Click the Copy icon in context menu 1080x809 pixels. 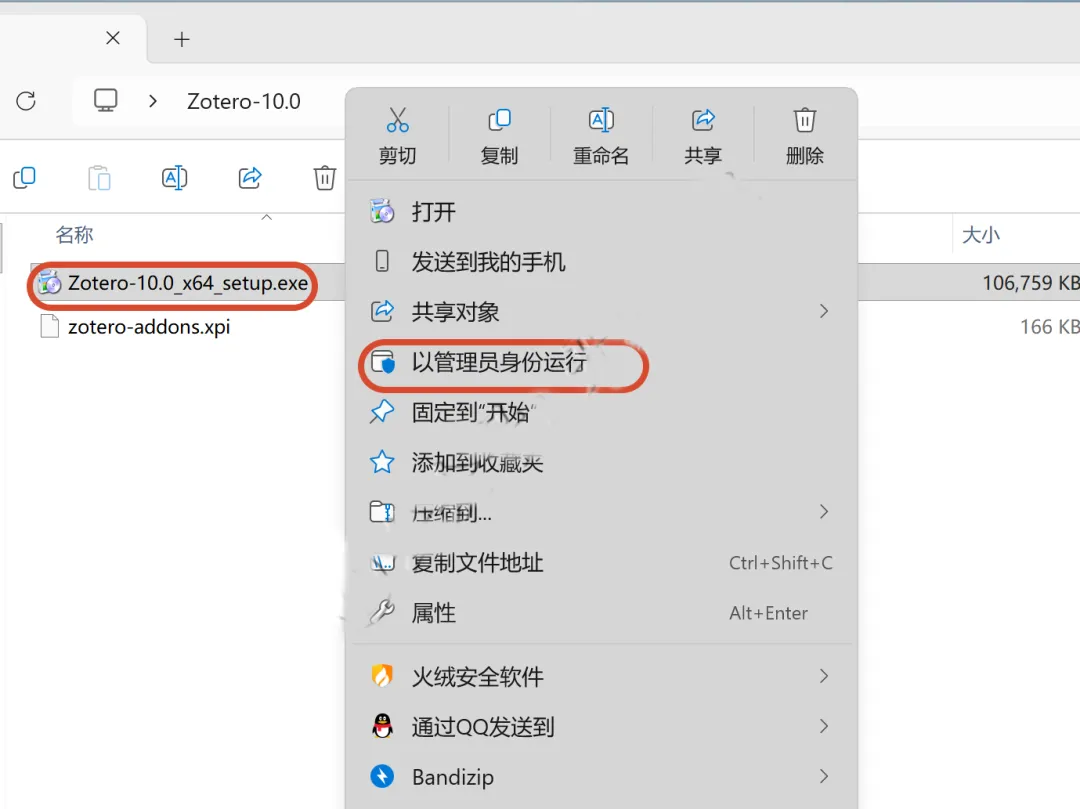[499, 120]
